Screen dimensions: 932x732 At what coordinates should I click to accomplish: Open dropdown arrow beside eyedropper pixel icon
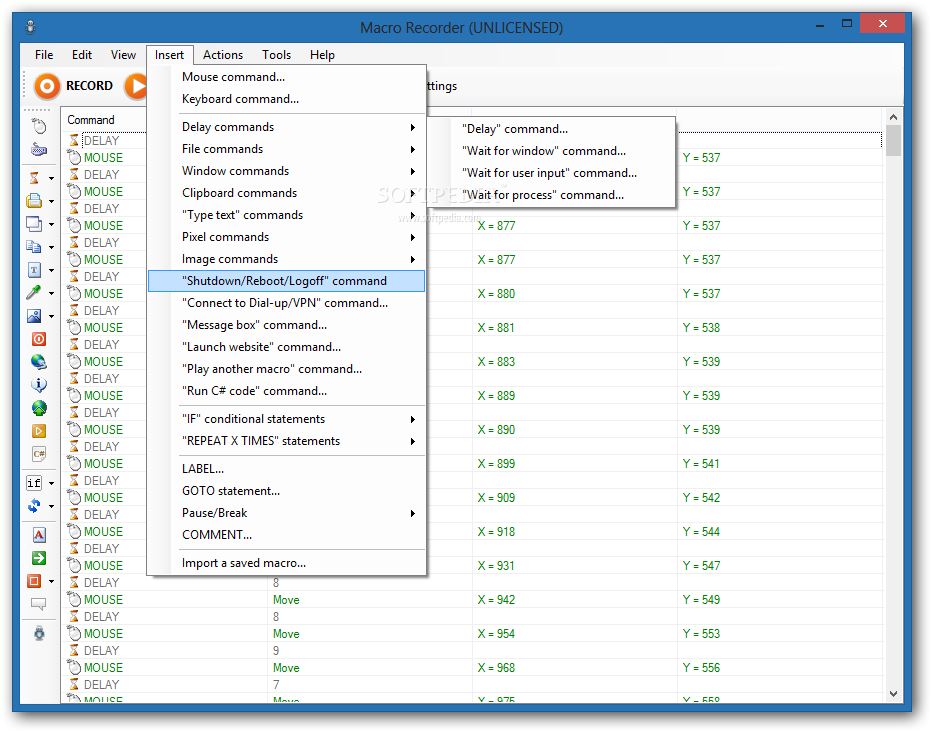coord(51,293)
